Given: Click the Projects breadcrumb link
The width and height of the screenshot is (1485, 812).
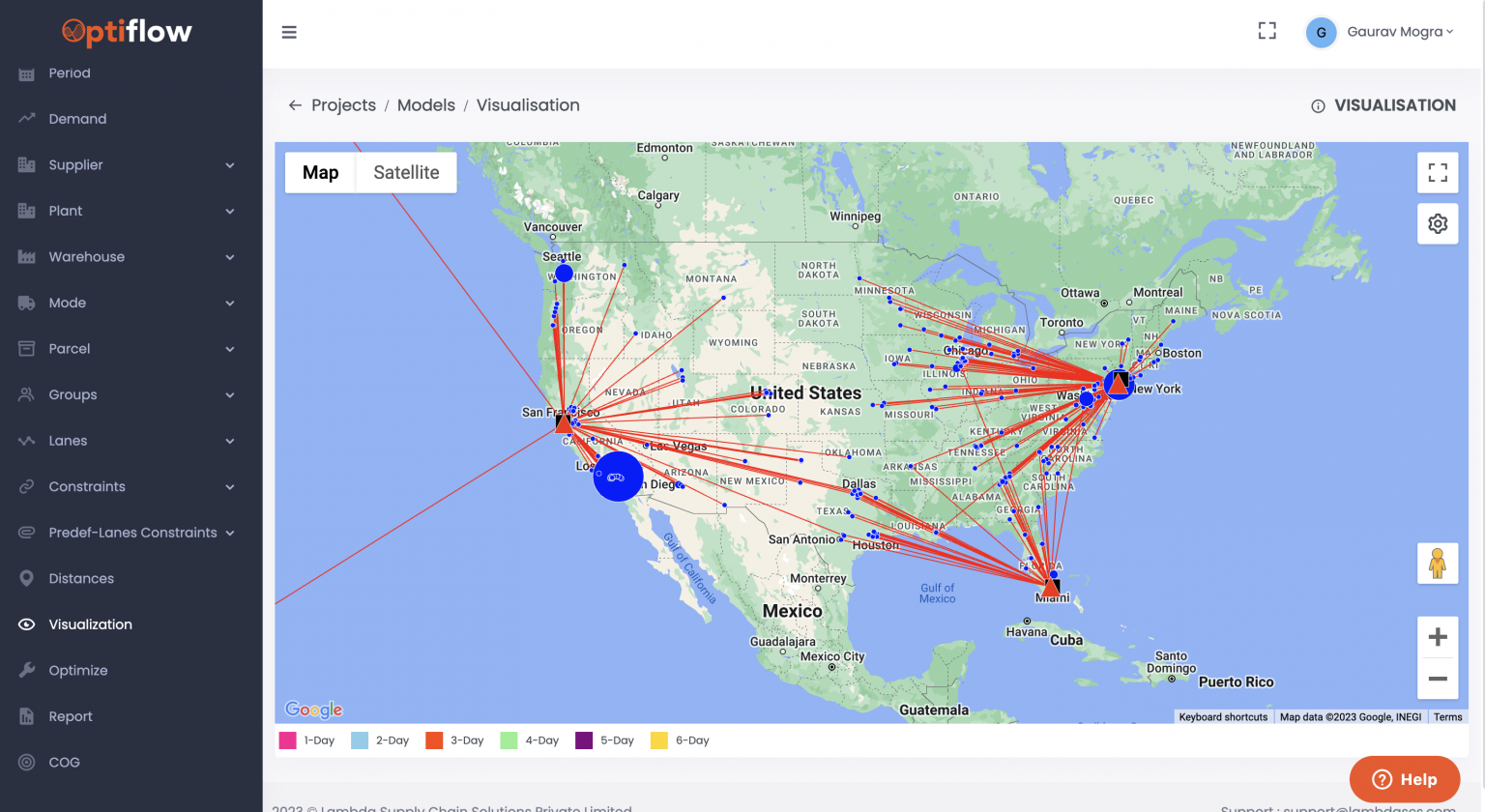Looking at the screenshot, I should click(x=342, y=104).
